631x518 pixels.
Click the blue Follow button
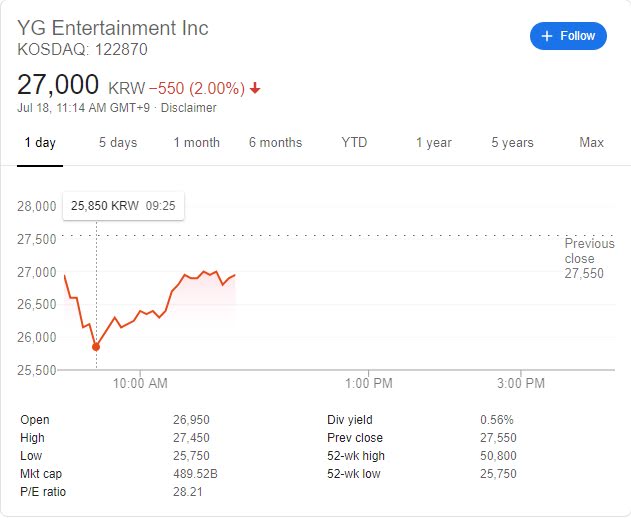click(x=568, y=36)
